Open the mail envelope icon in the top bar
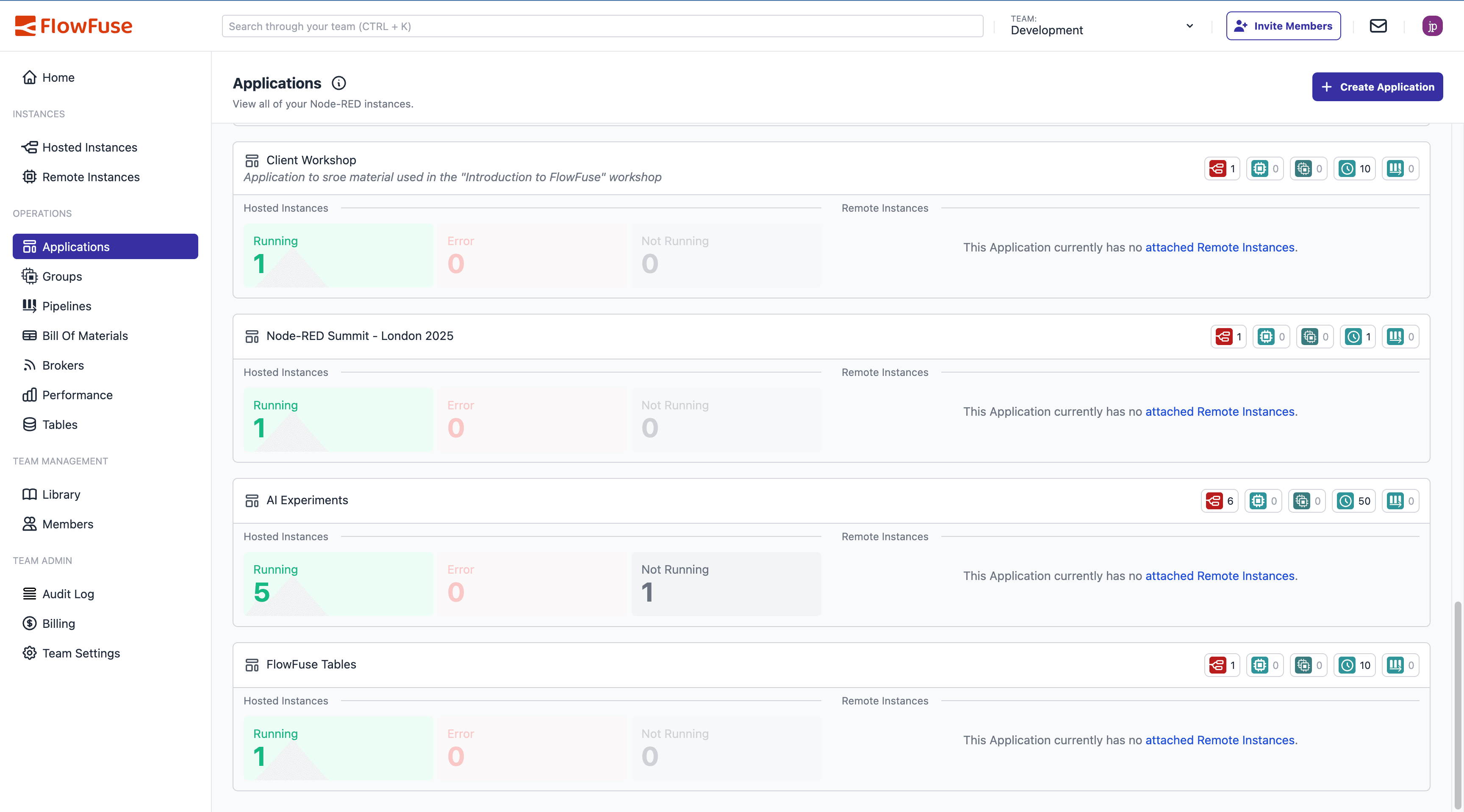 tap(1378, 25)
